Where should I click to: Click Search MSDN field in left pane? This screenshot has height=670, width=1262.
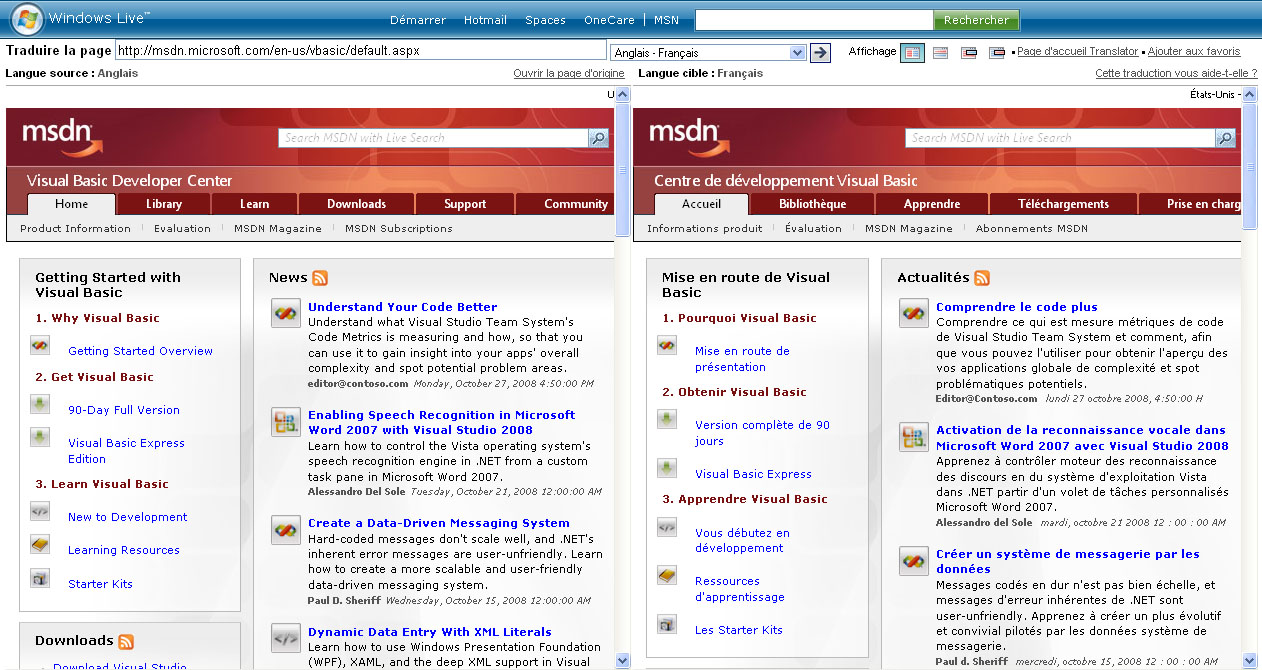click(433, 138)
